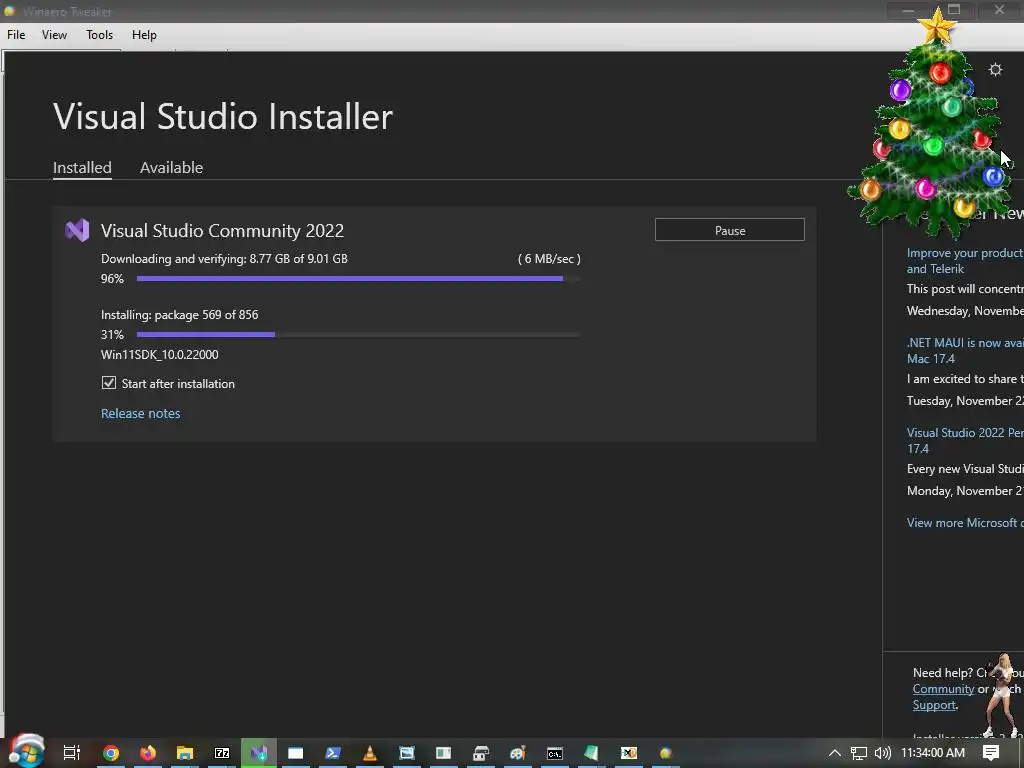Open VLC media player from the taskbar
This screenshot has width=1024, height=768.
pos(370,753)
